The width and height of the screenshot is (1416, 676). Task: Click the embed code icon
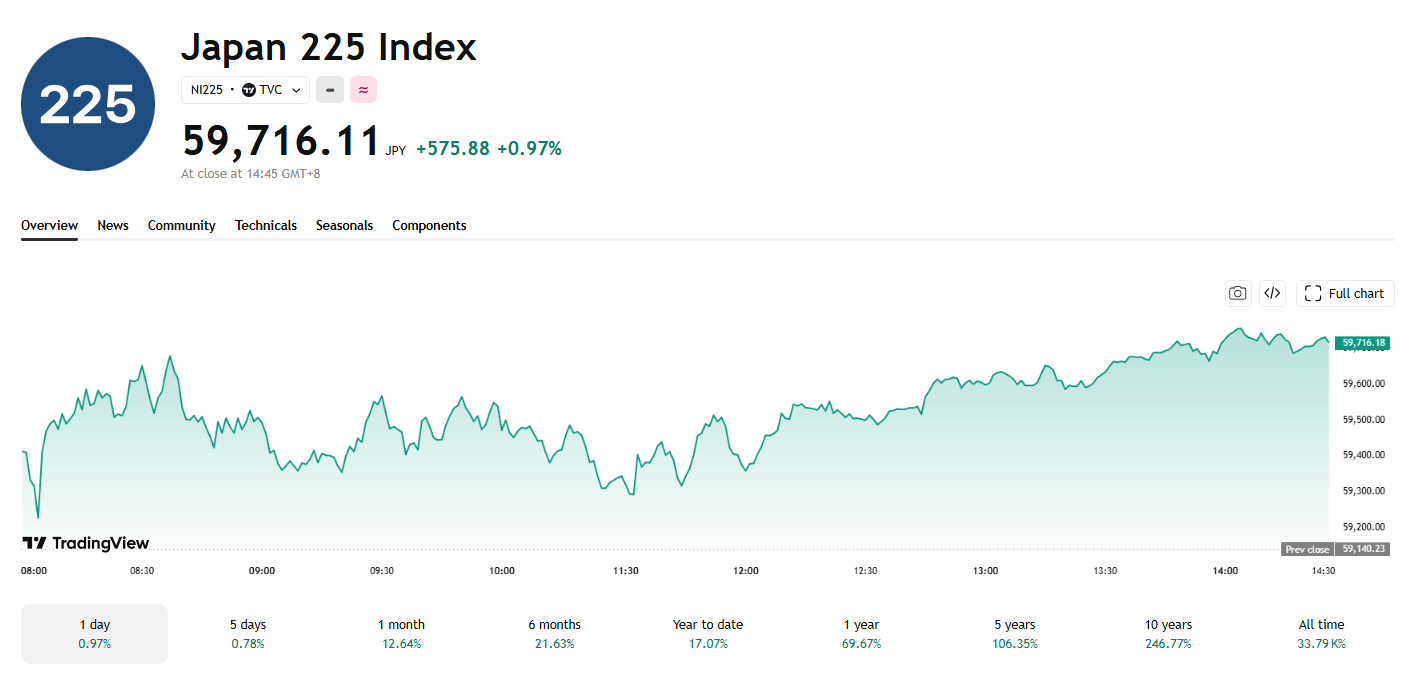pos(1272,293)
